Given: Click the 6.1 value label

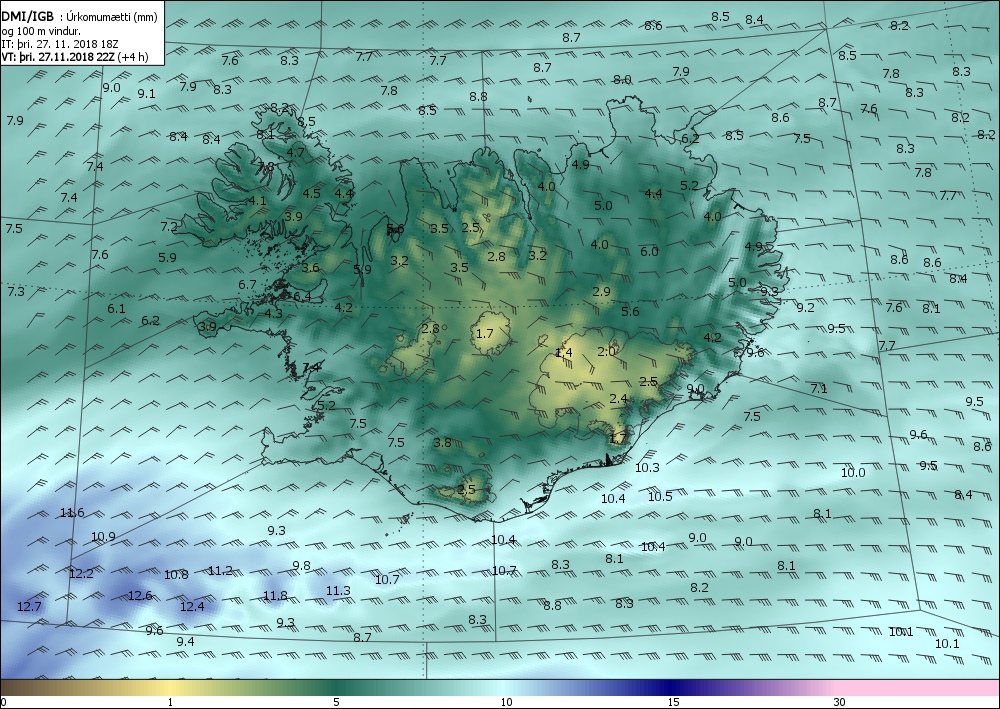Looking at the screenshot, I should [x=116, y=308].
